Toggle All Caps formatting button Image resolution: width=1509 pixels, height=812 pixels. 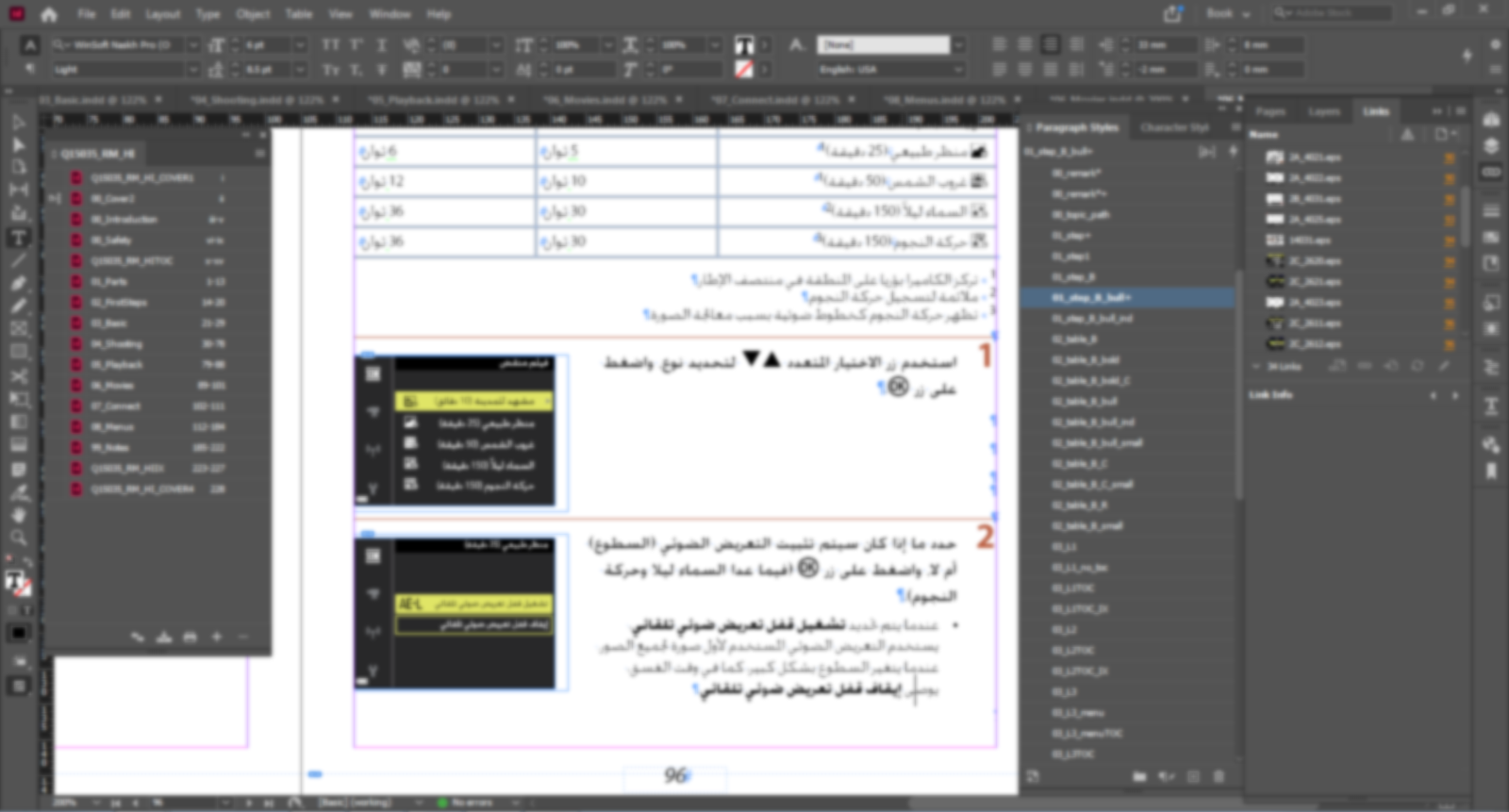330,45
